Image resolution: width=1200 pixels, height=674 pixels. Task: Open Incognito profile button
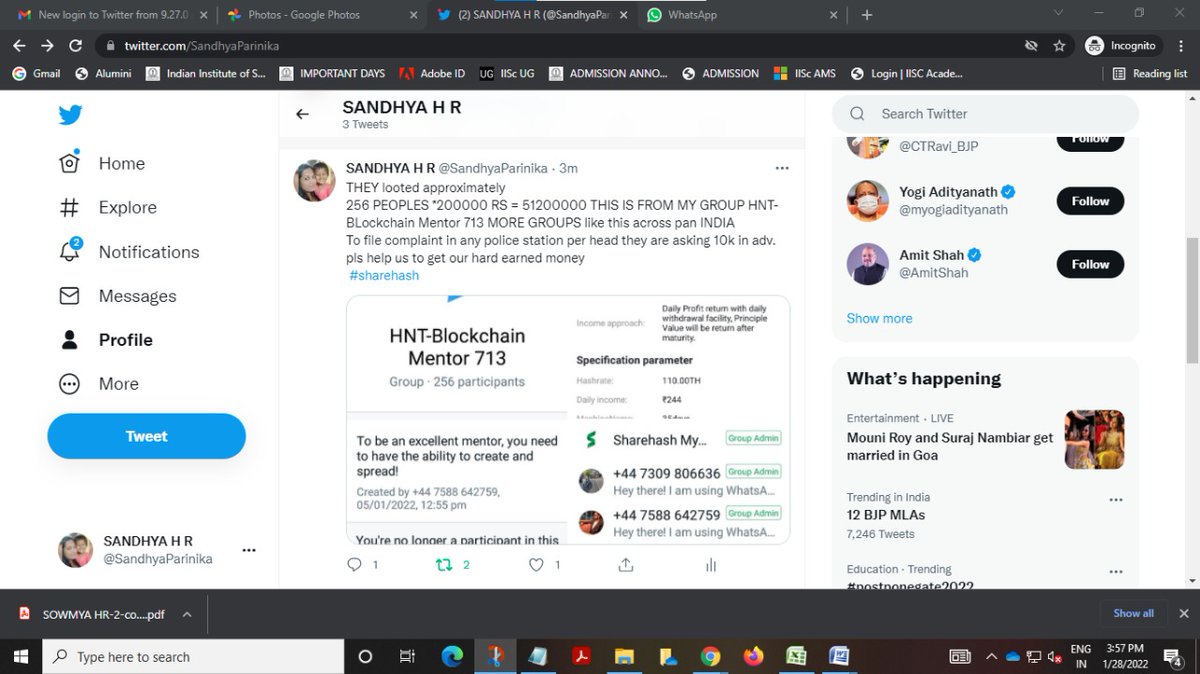point(1122,46)
